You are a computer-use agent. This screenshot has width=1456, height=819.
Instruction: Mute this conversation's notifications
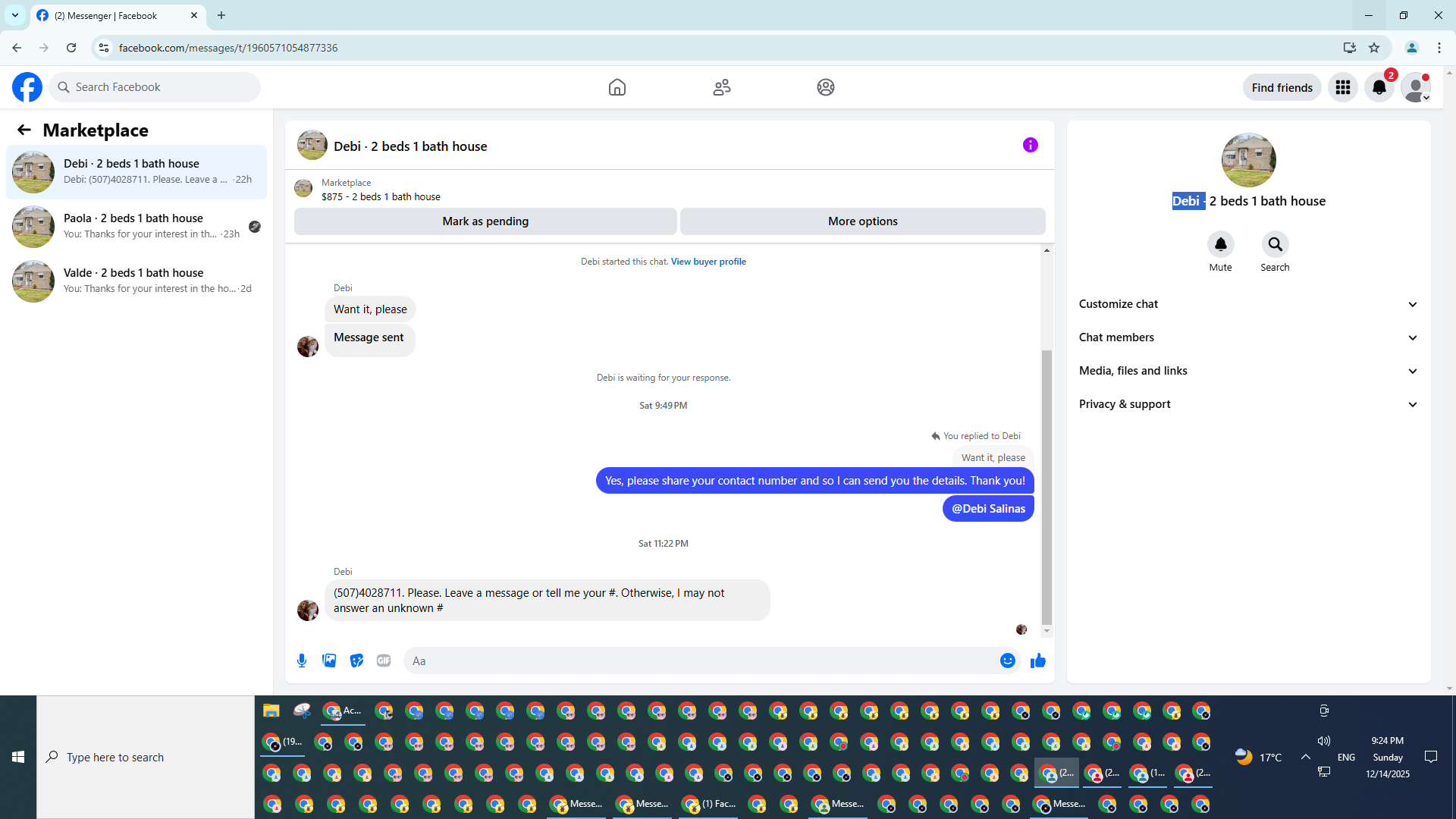[x=1220, y=245]
